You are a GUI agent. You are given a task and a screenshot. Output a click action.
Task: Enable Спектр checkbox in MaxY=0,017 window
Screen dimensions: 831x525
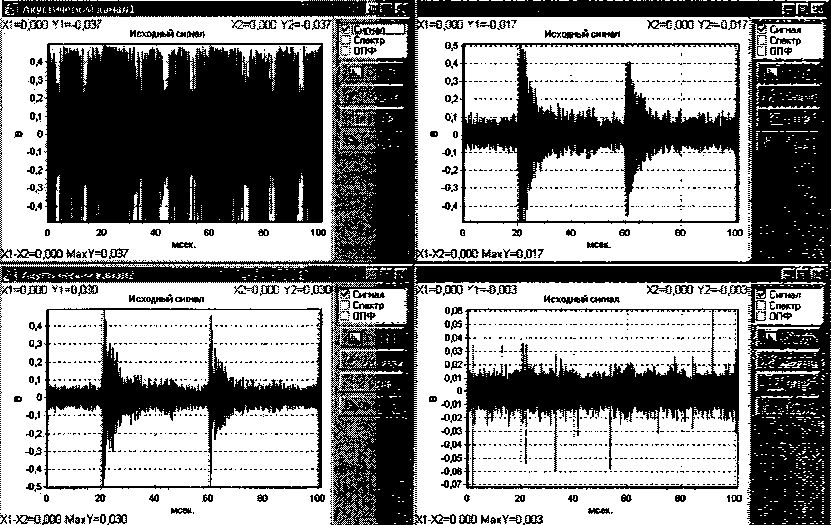point(762,40)
